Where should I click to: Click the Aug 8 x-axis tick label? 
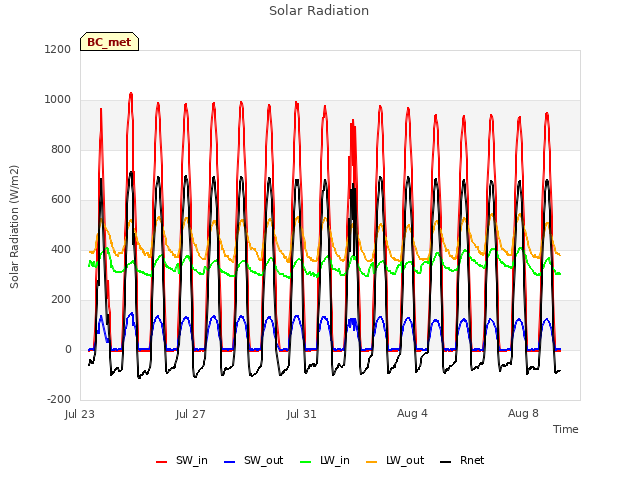click(x=524, y=413)
